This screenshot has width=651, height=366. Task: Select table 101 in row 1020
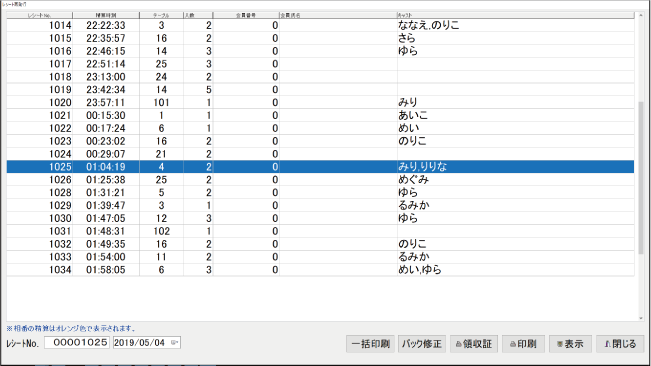point(161,102)
